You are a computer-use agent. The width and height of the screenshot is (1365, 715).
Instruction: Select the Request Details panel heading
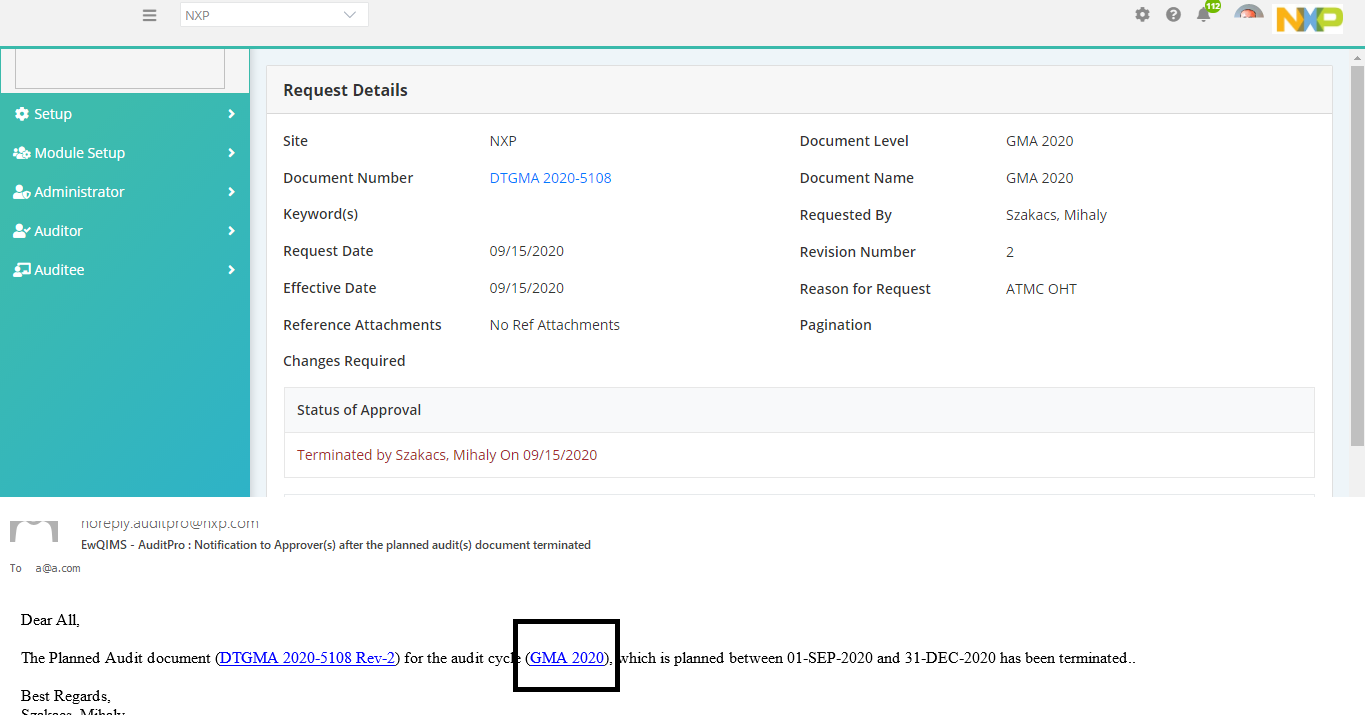tap(345, 90)
